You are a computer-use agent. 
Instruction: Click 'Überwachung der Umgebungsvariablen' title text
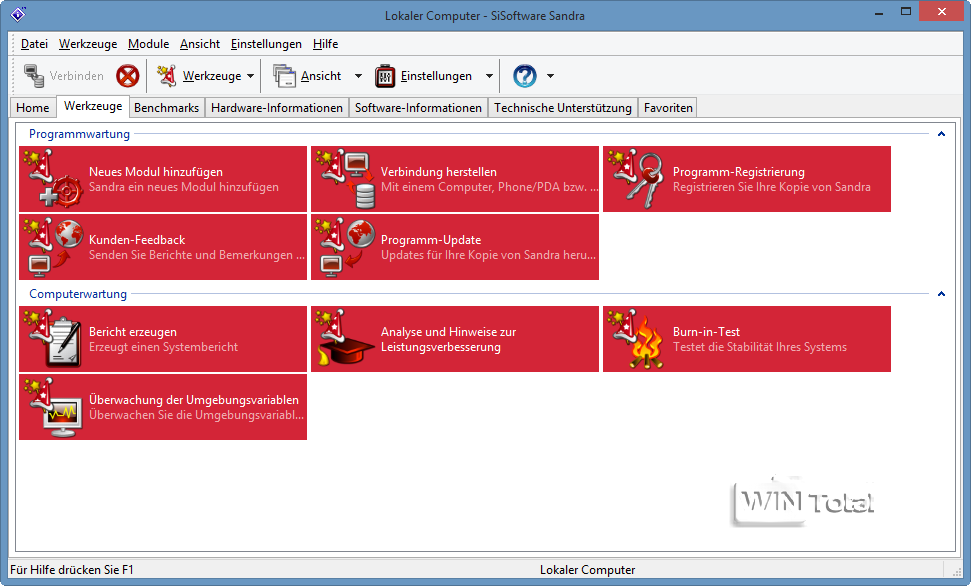point(194,400)
